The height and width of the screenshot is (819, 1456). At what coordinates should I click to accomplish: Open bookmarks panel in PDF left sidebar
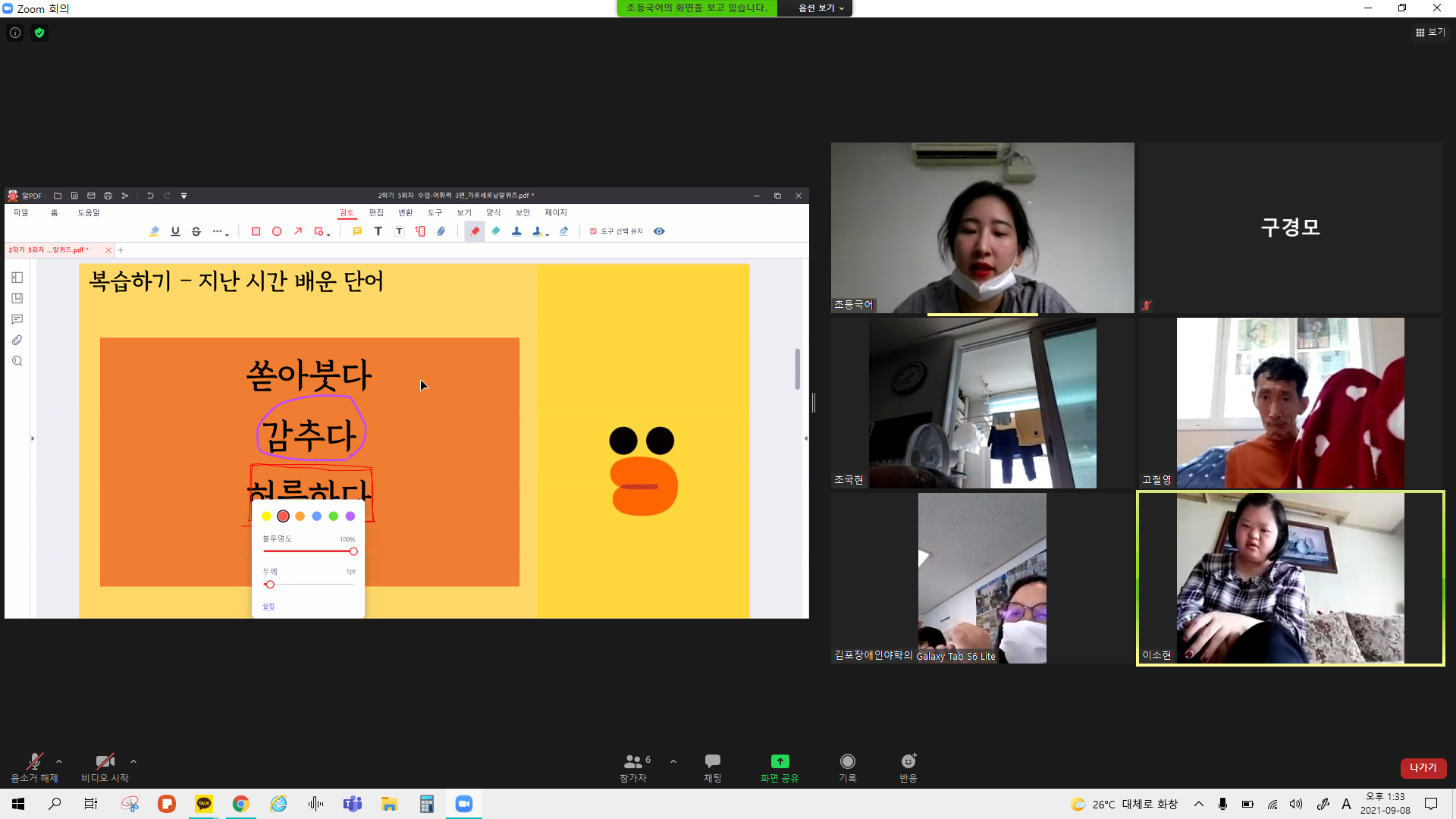[x=17, y=299]
